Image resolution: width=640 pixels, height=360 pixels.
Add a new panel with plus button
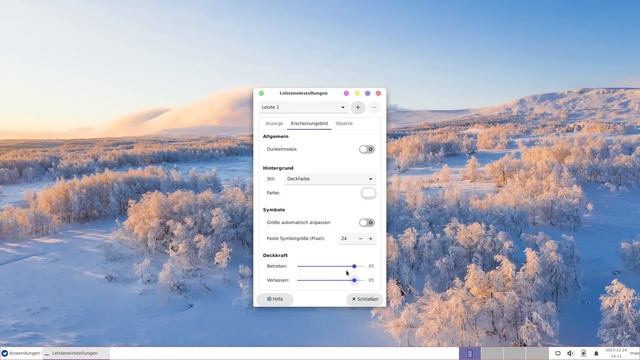tap(358, 107)
